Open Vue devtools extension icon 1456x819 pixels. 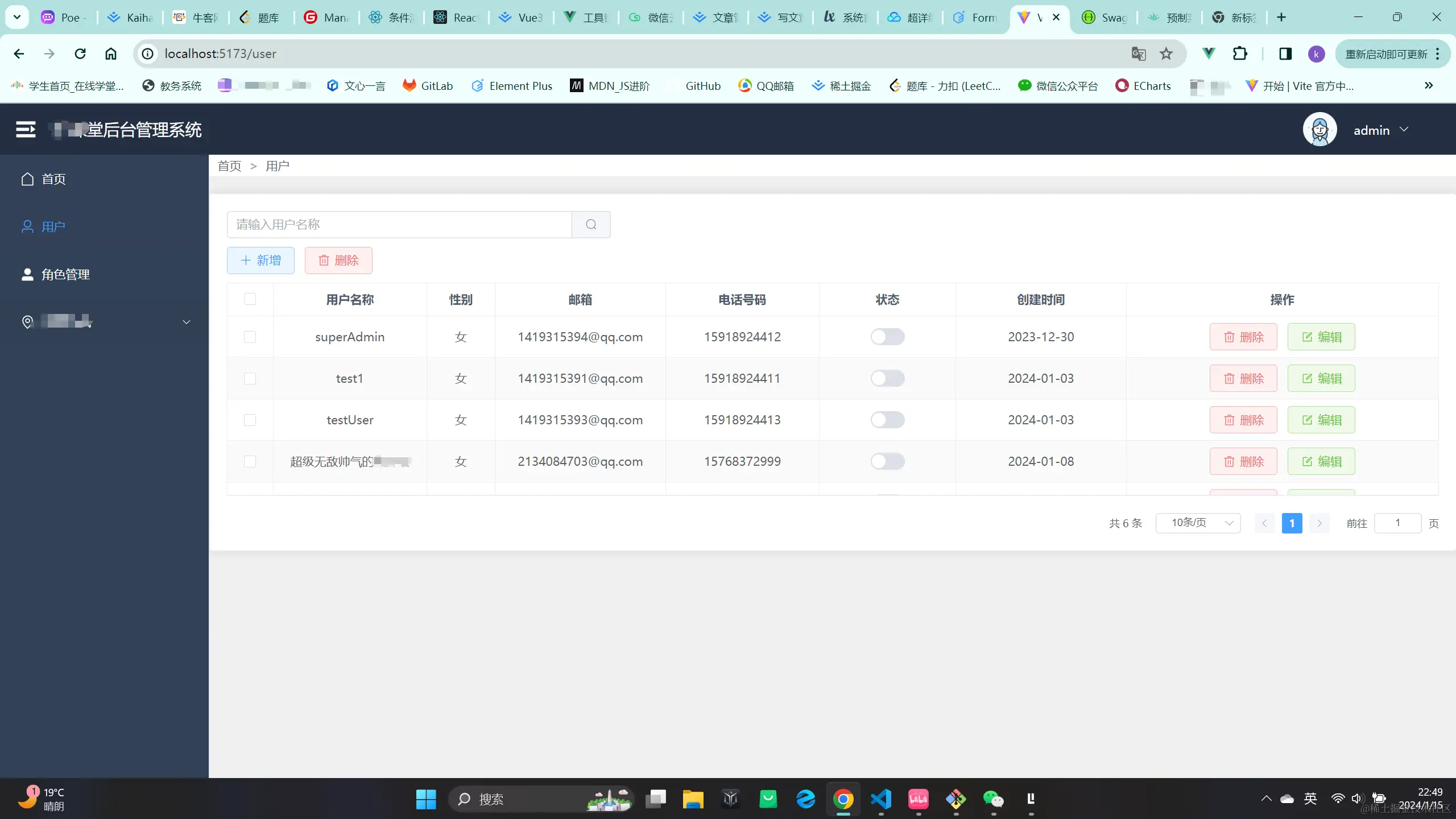pos(1209,53)
